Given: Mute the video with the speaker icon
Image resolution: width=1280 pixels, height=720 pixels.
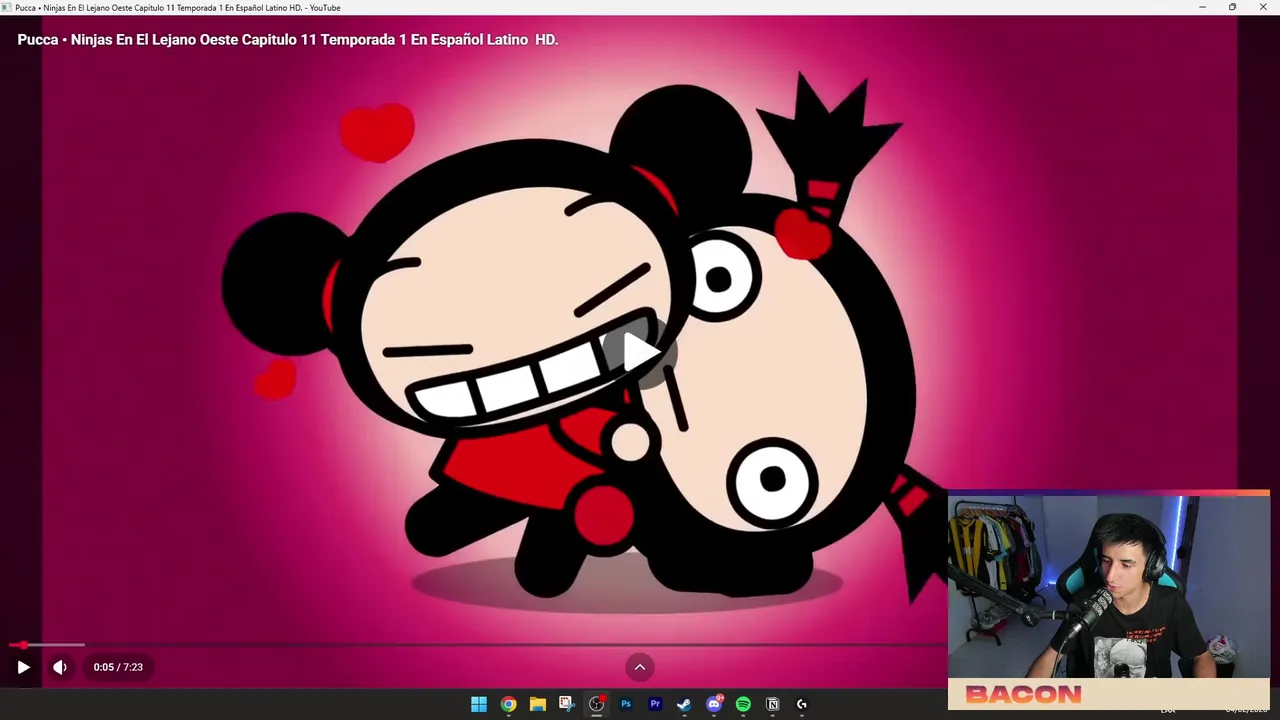Looking at the screenshot, I should [60, 667].
